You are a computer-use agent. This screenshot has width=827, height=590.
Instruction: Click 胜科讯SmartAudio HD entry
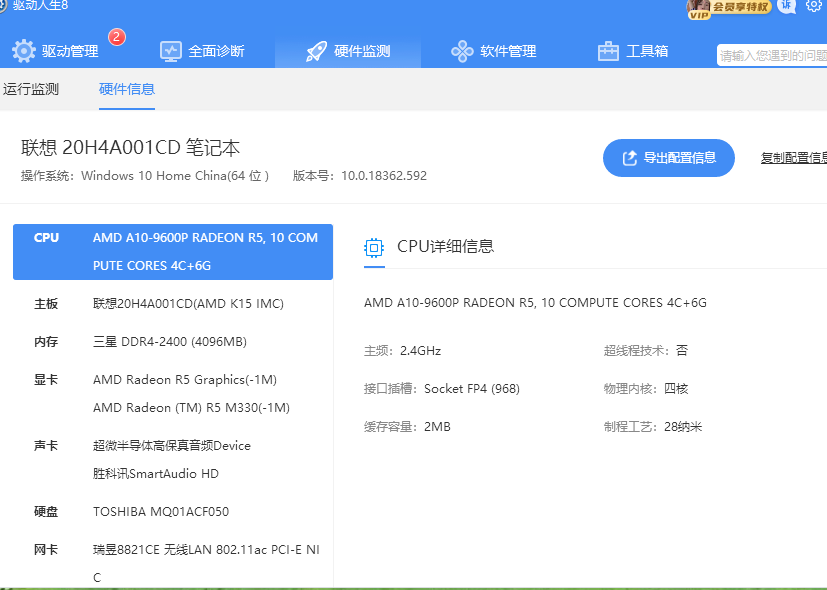(156, 473)
